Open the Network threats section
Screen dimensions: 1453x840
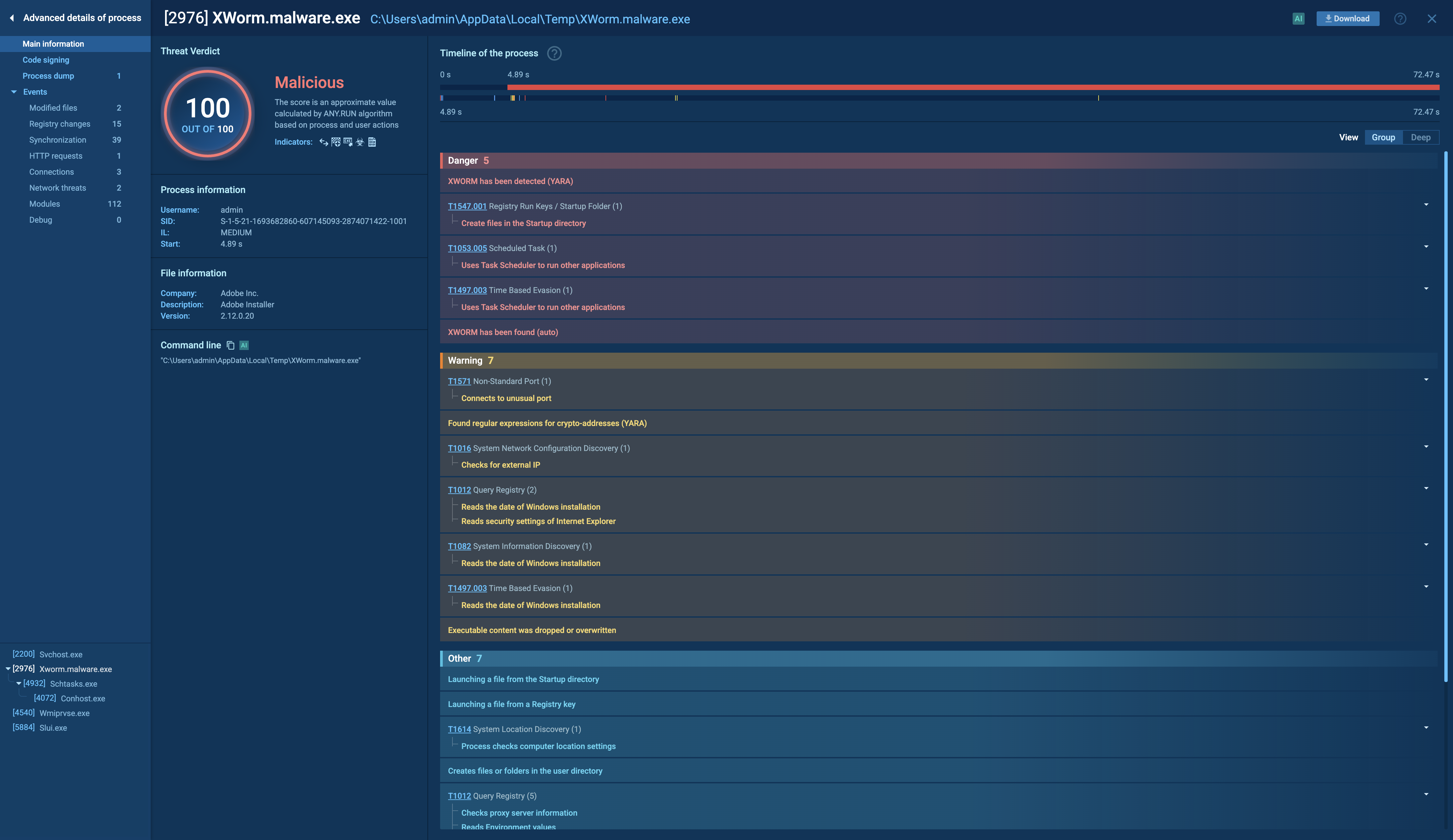58,188
